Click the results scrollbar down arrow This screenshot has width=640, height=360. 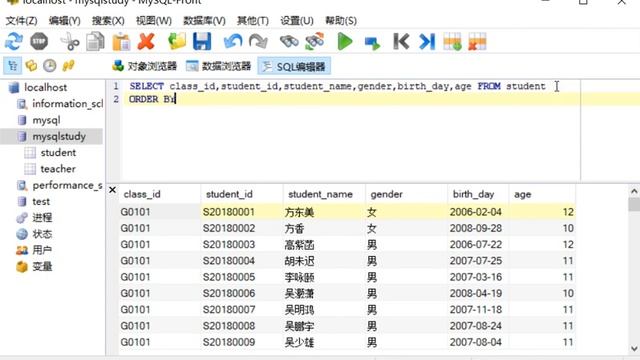(634, 349)
